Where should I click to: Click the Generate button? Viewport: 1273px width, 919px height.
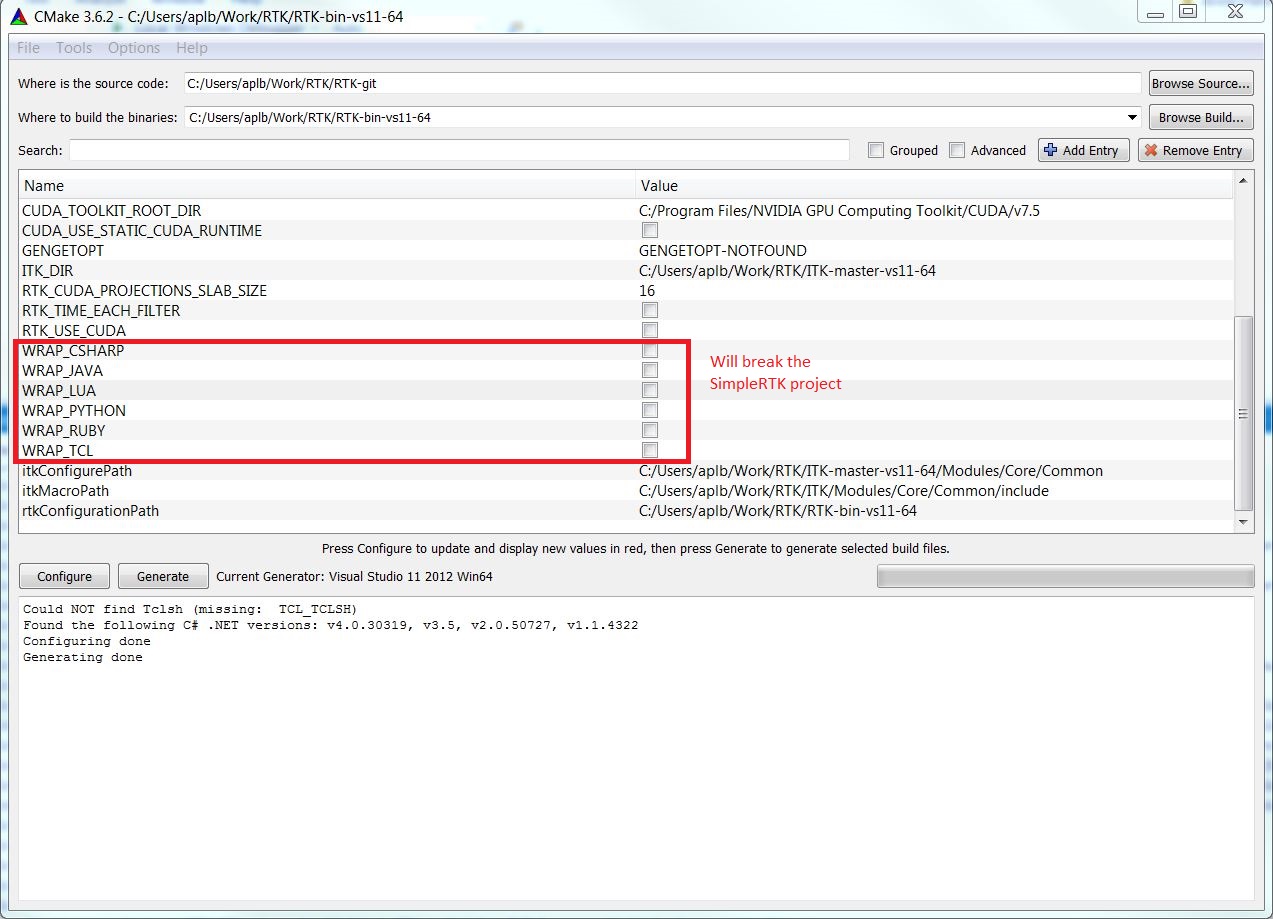click(163, 576)
